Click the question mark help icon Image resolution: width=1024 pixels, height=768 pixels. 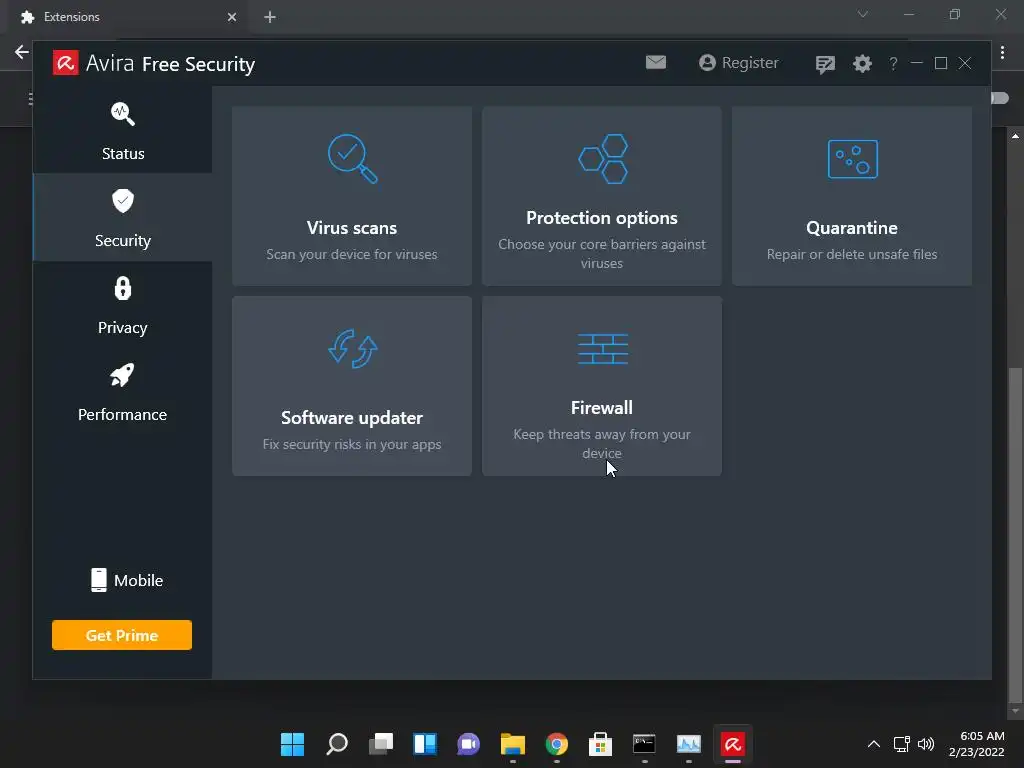(x=893, y=63)
